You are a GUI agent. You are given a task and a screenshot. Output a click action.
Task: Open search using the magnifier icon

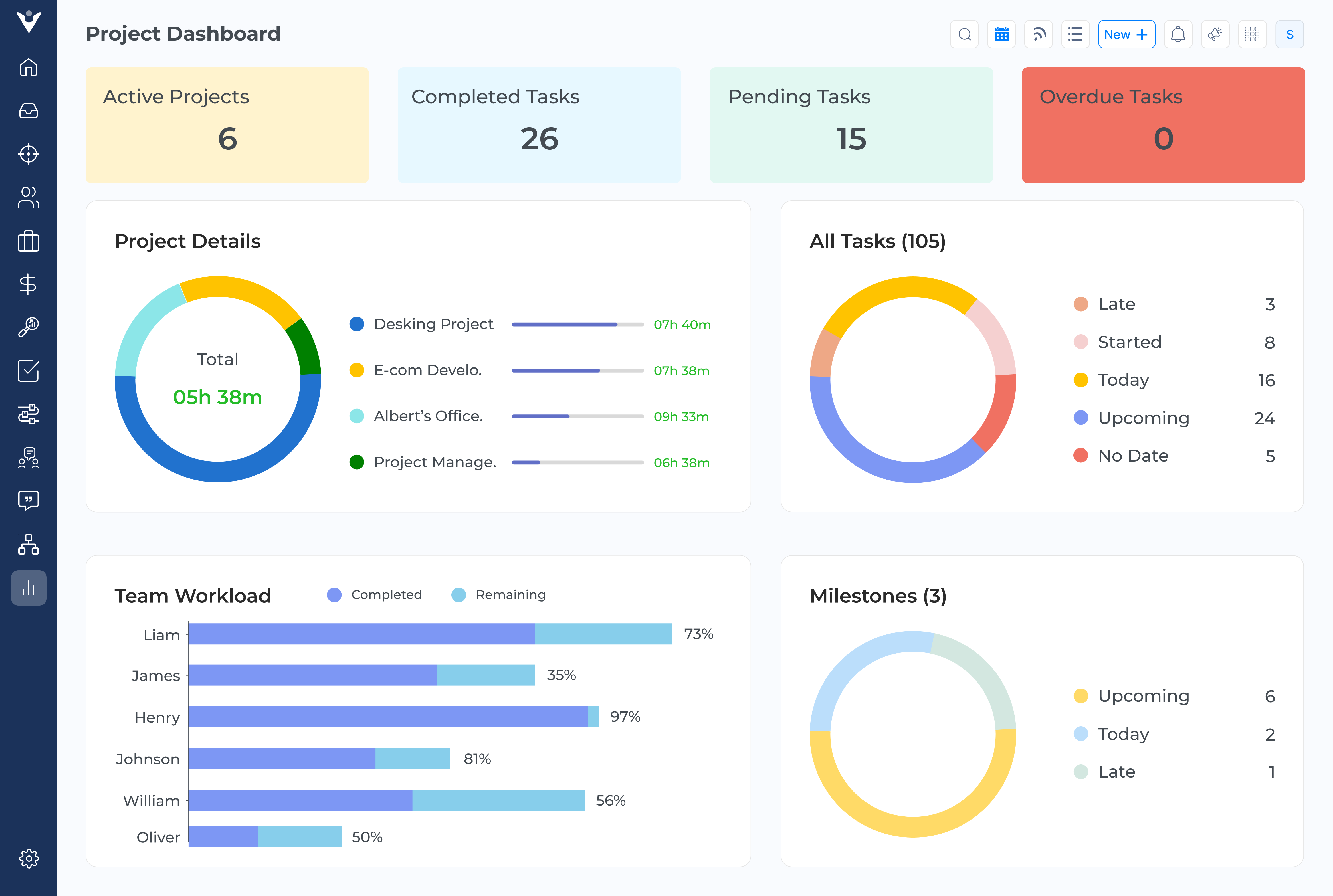pyautogui.click(x=964, y=34)
